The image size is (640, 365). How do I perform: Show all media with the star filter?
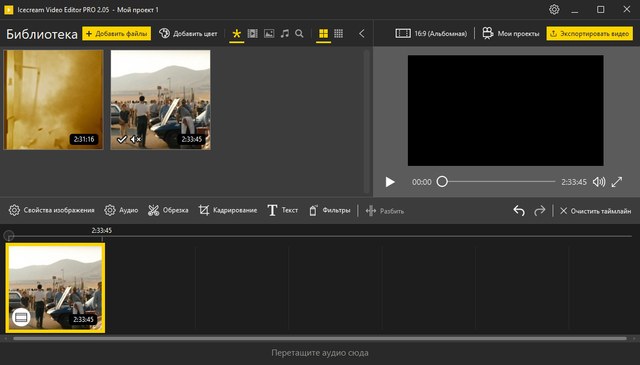tap(236, 33)
